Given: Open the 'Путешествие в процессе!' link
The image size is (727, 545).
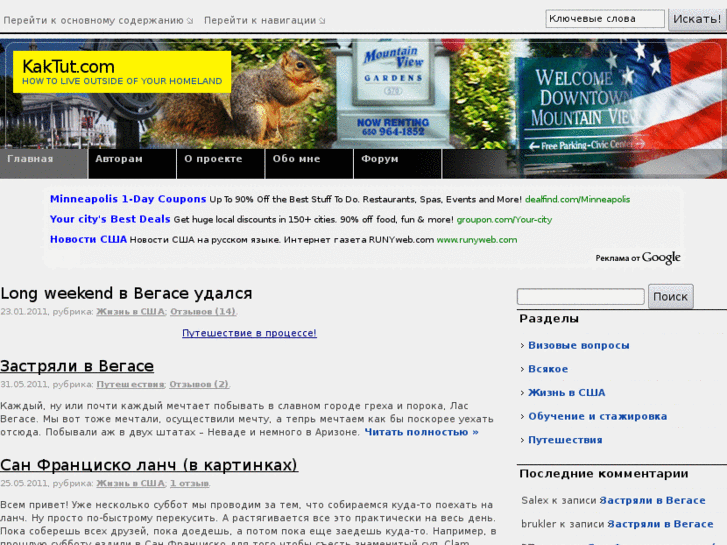Looking at the screenshot, I should (x=249, y=333).
